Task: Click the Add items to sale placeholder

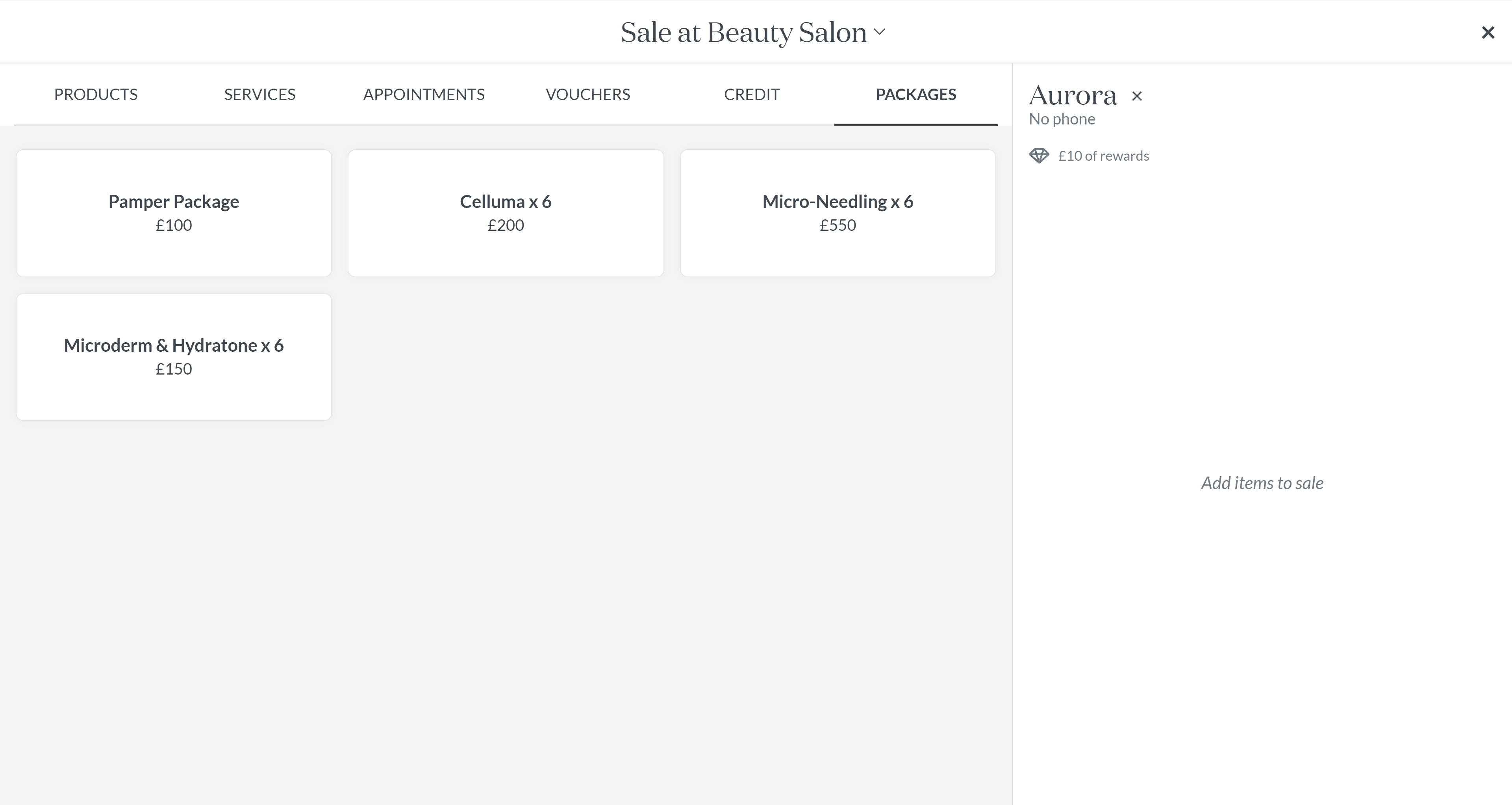Action: click(x=1262, y=483)
